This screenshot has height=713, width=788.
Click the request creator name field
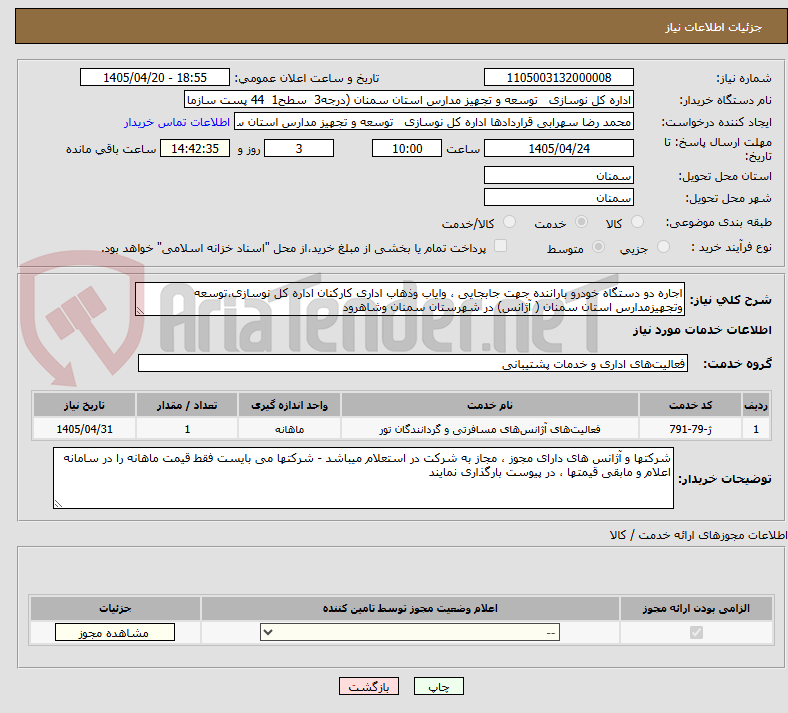[434, 122]
